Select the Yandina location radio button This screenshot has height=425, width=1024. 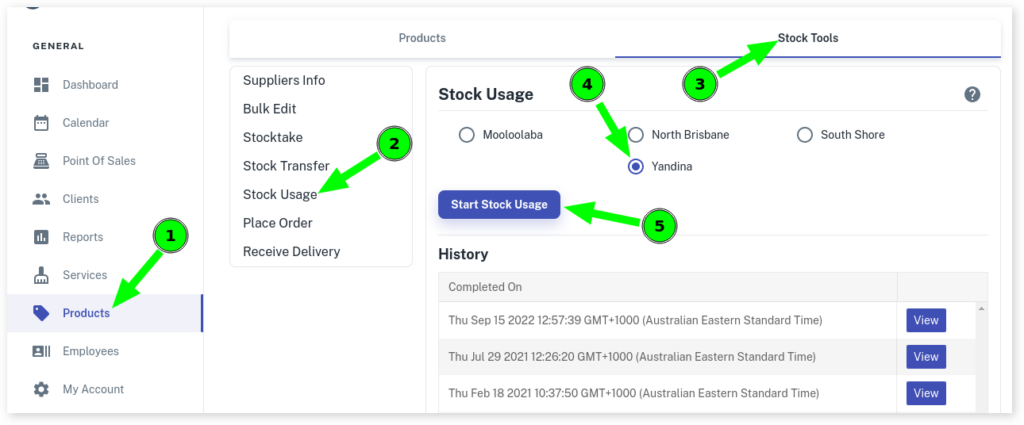pyautogui.click(x=635, y=167)
